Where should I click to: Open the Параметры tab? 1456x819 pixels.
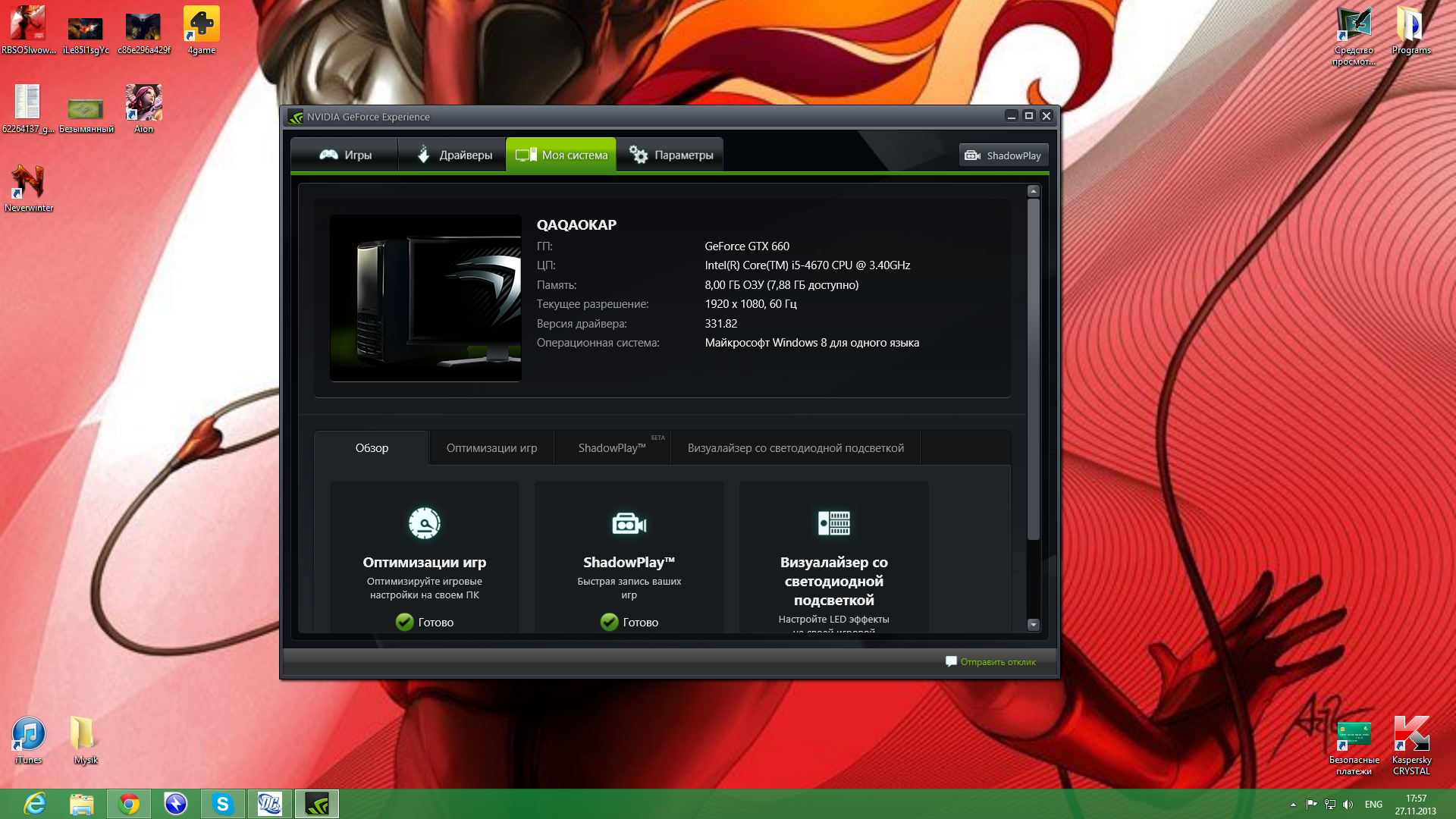pyautogui.click(x=670, y=155)
